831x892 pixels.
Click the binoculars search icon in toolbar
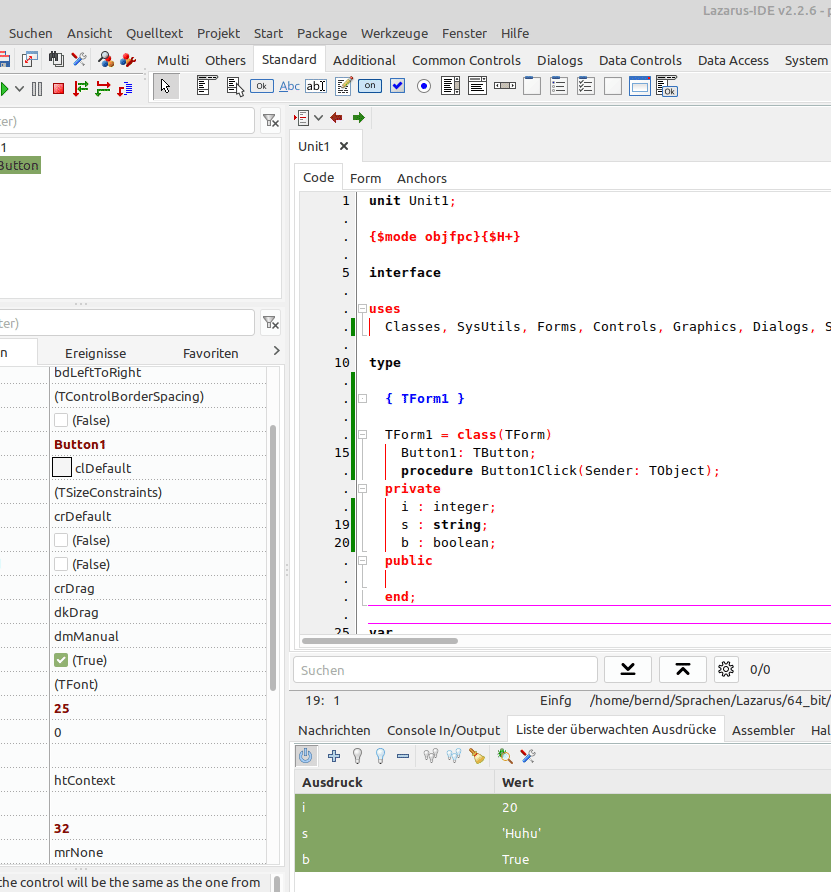tap(56, 59)
